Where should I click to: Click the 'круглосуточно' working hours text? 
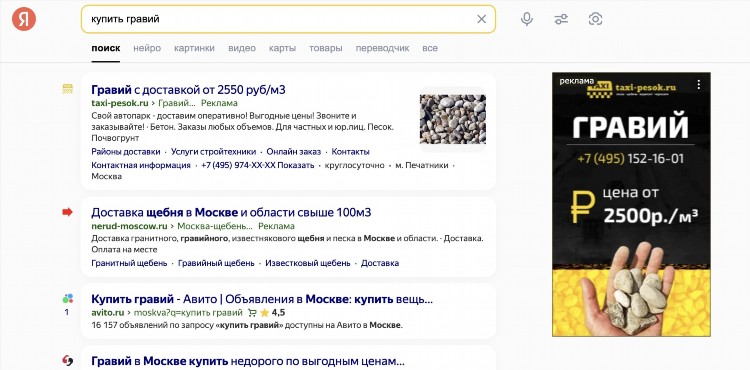click(x=354, y=165)
